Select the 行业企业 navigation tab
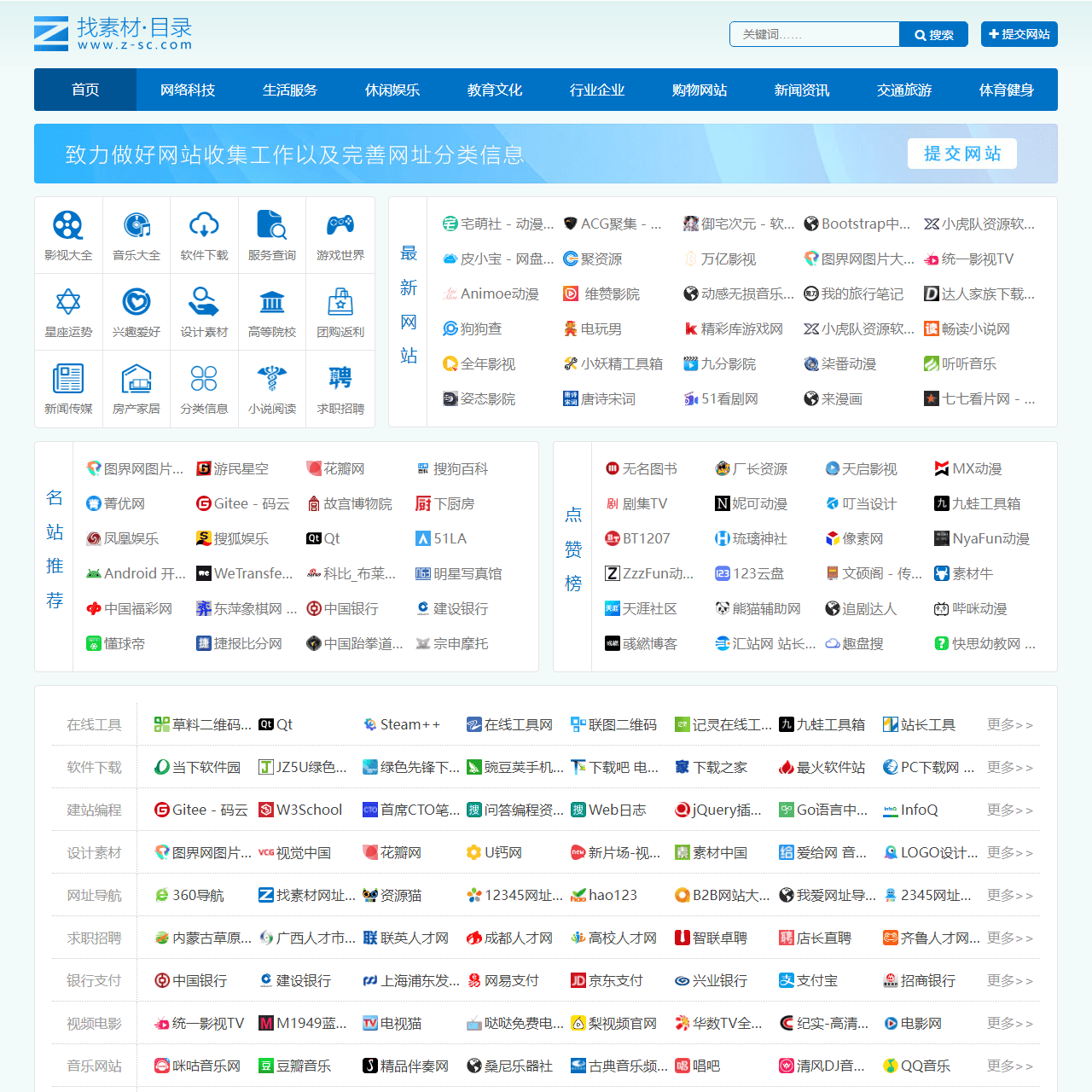 click(597, 90)
